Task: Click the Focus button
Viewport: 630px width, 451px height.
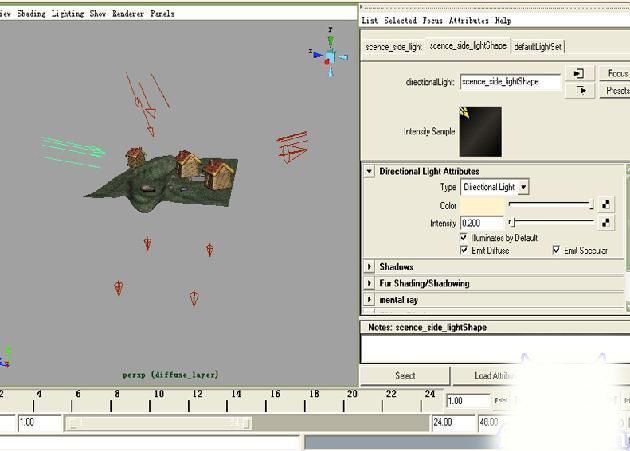Action: click(x=613, y=74)
